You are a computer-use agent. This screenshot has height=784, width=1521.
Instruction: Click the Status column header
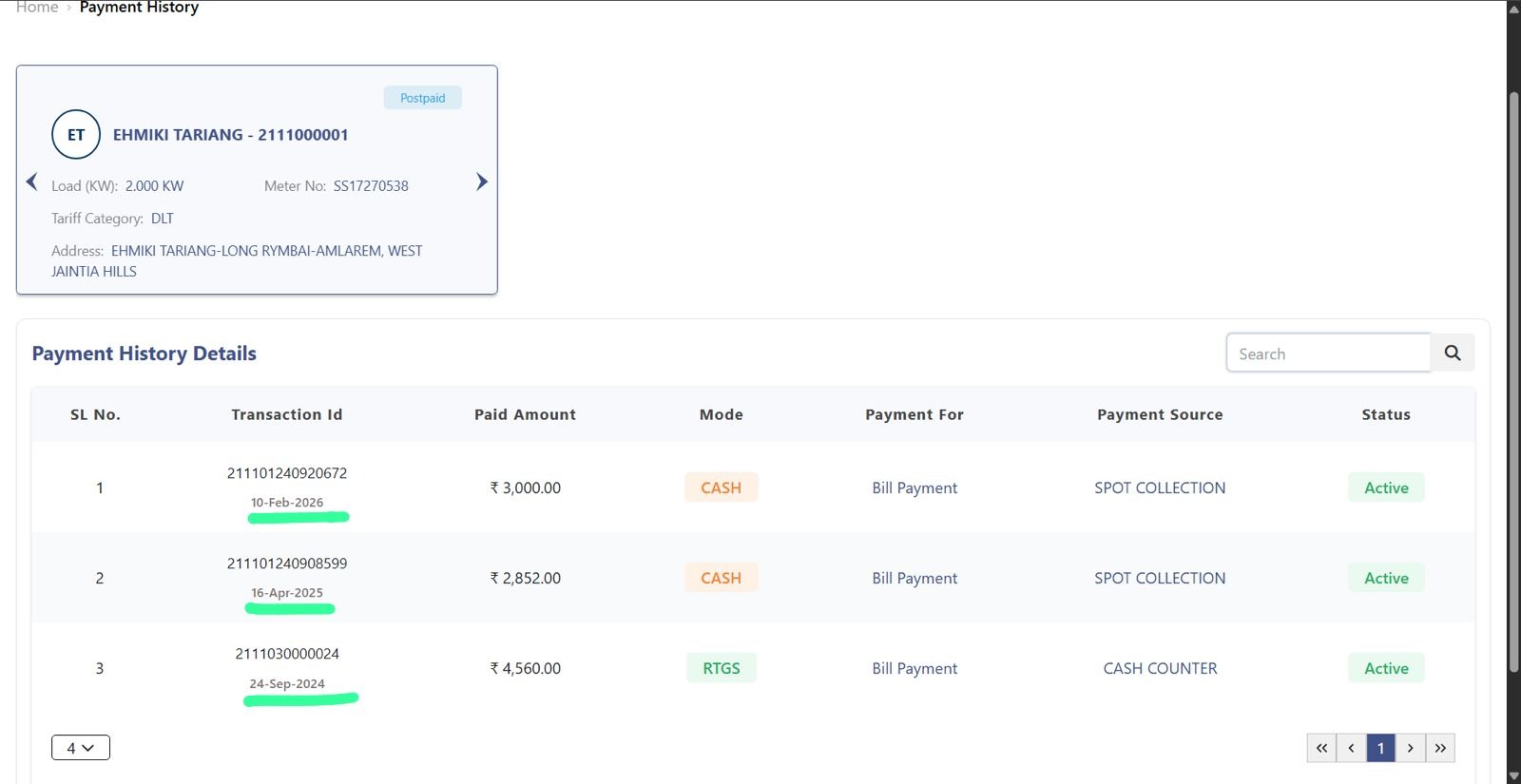(1386, 414)
